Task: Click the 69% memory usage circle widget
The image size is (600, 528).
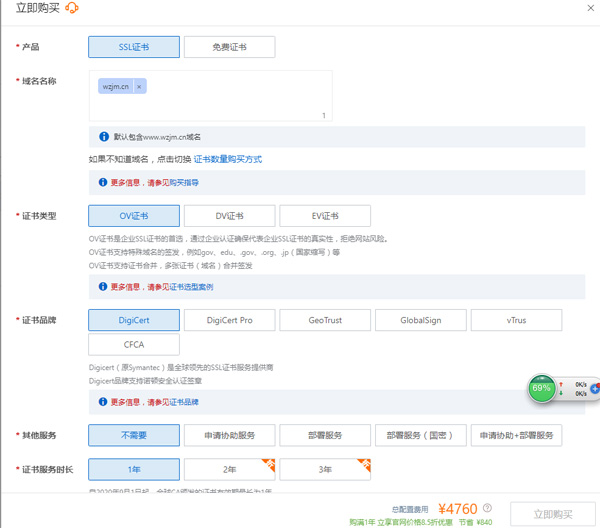Action: (541, 388)
